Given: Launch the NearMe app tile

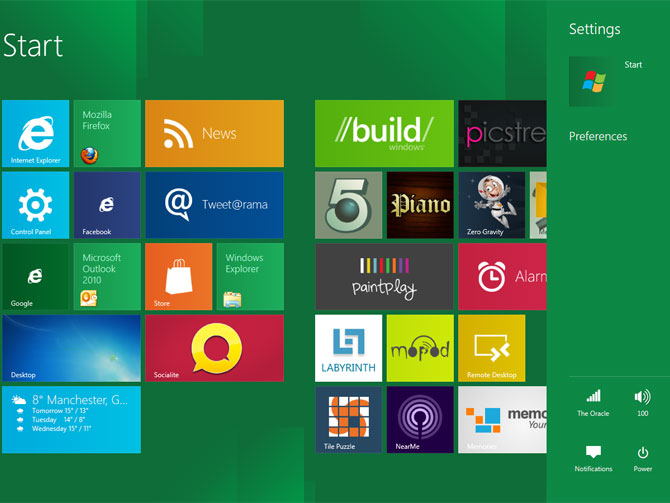Looking at the screenshot, I should coord(420,420).
